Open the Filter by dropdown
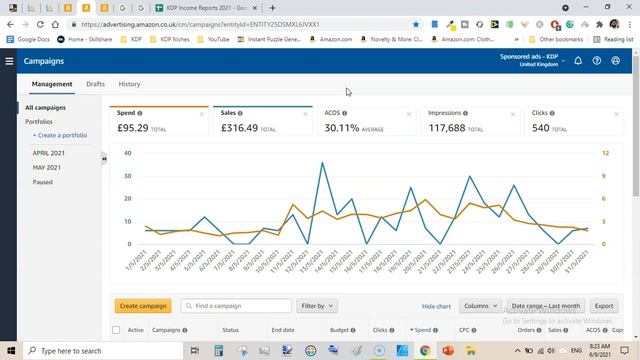Screen dimensions: 640x360 coord(317,306)
